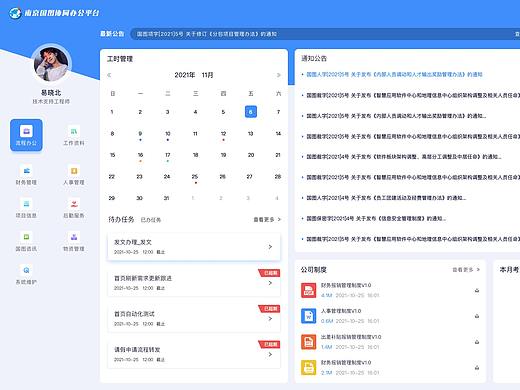The width and height of the screenshot is (520, 390).
Task: Open the orange file icon for 出差补贴报销管理制度V1.0
Action: point(308,342)
